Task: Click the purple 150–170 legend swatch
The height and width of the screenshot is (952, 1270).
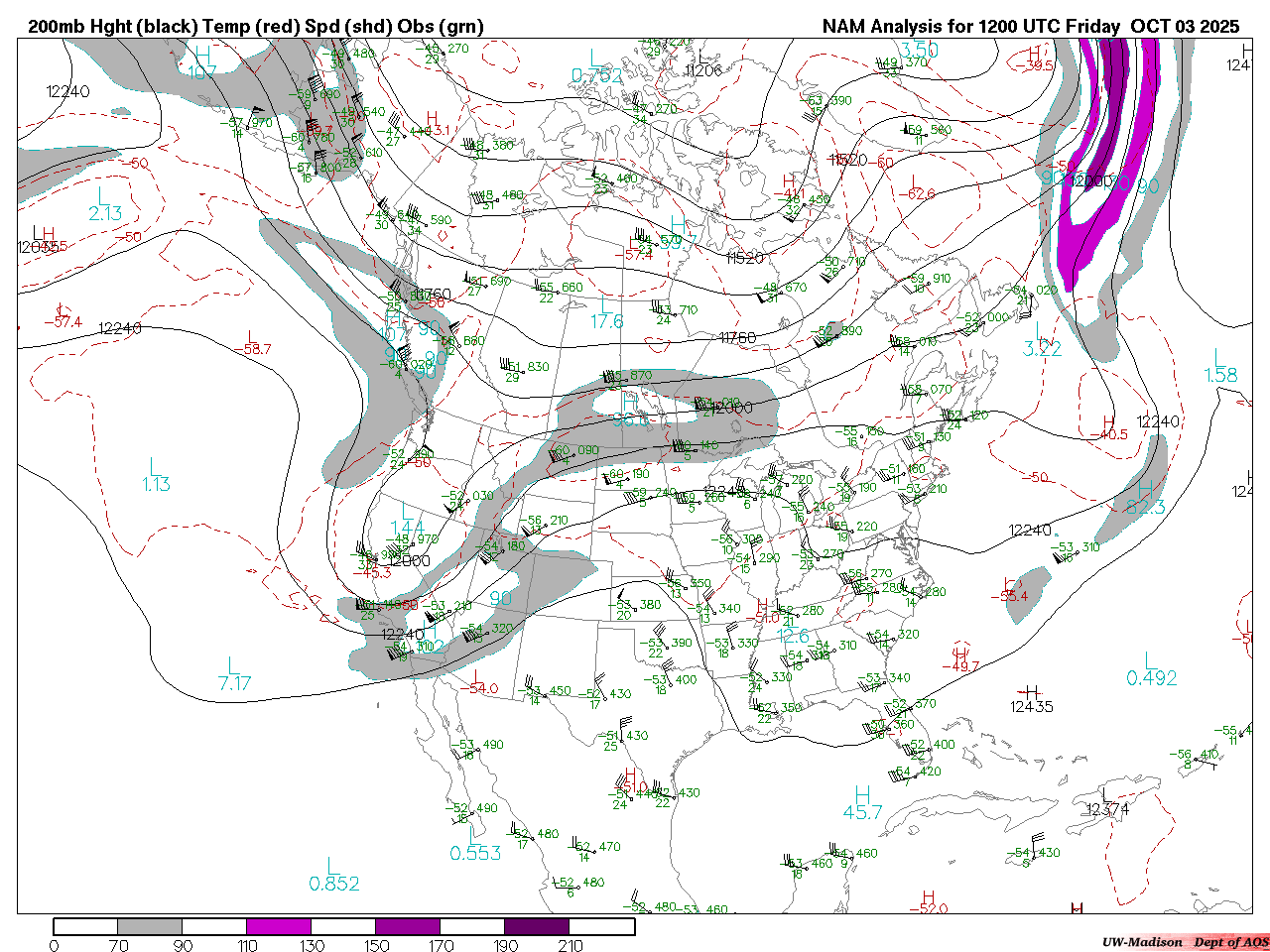Action: tap(408, 926)
